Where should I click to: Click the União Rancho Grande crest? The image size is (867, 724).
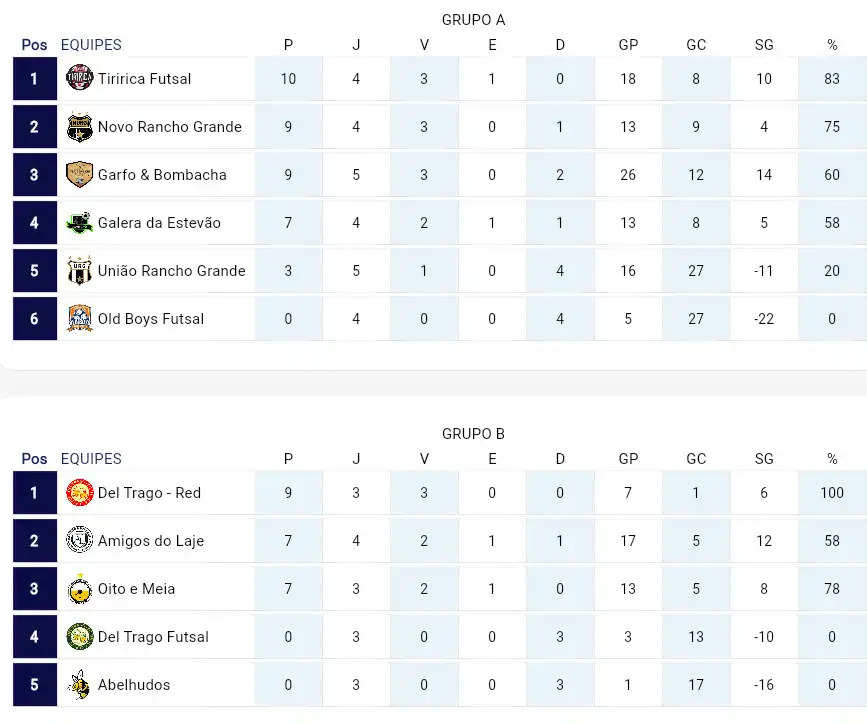79,270
